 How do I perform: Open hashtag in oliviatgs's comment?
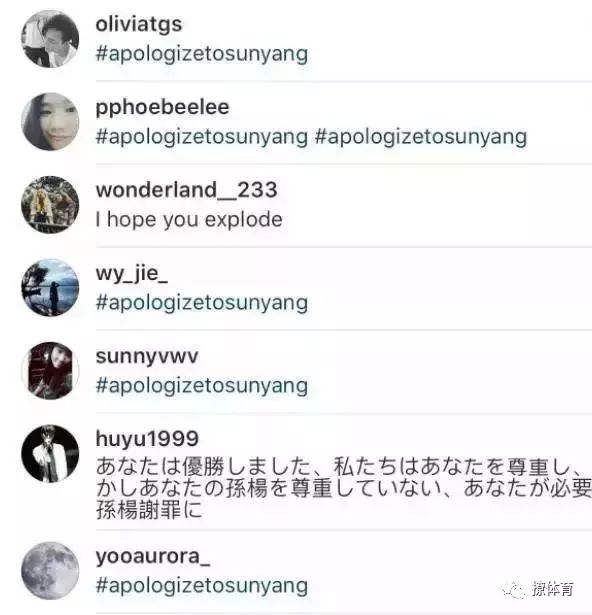point(202,54)
